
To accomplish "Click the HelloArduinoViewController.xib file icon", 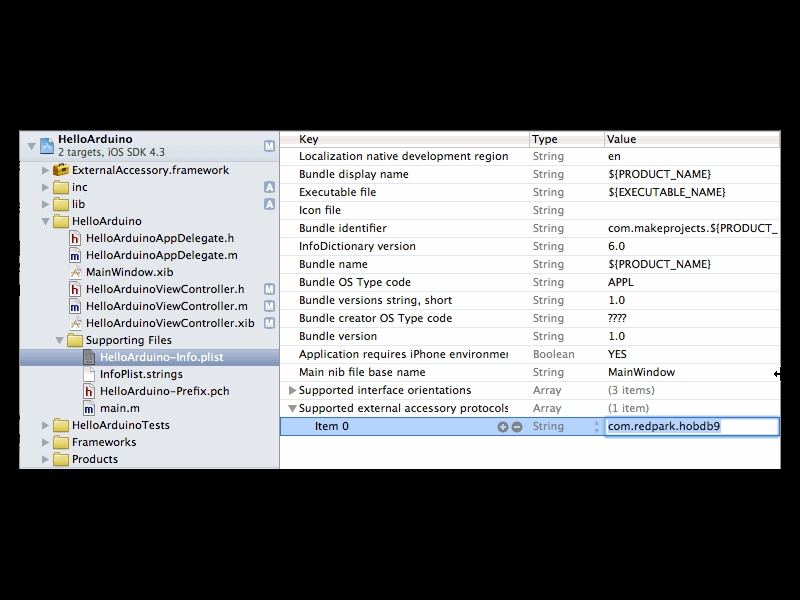I will pos(75,323).
